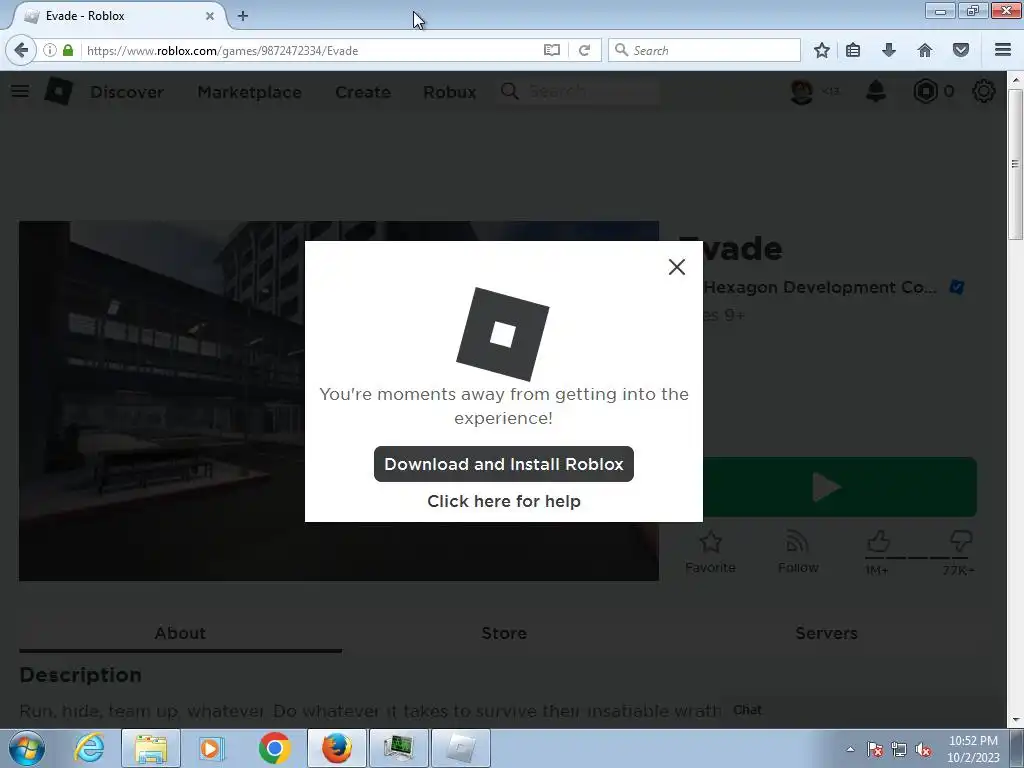Open the Click here for help link
This screenshot has width=1024, height=768.
(x=504, y=501)
